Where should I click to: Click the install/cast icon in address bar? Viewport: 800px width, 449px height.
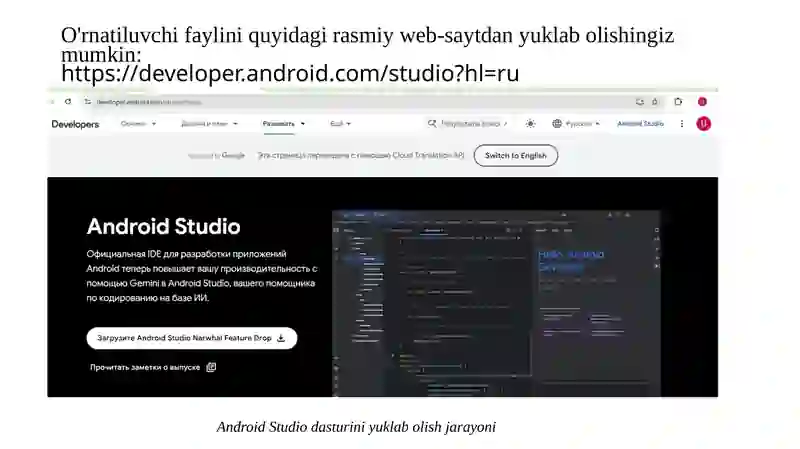(x=640, y=102)
